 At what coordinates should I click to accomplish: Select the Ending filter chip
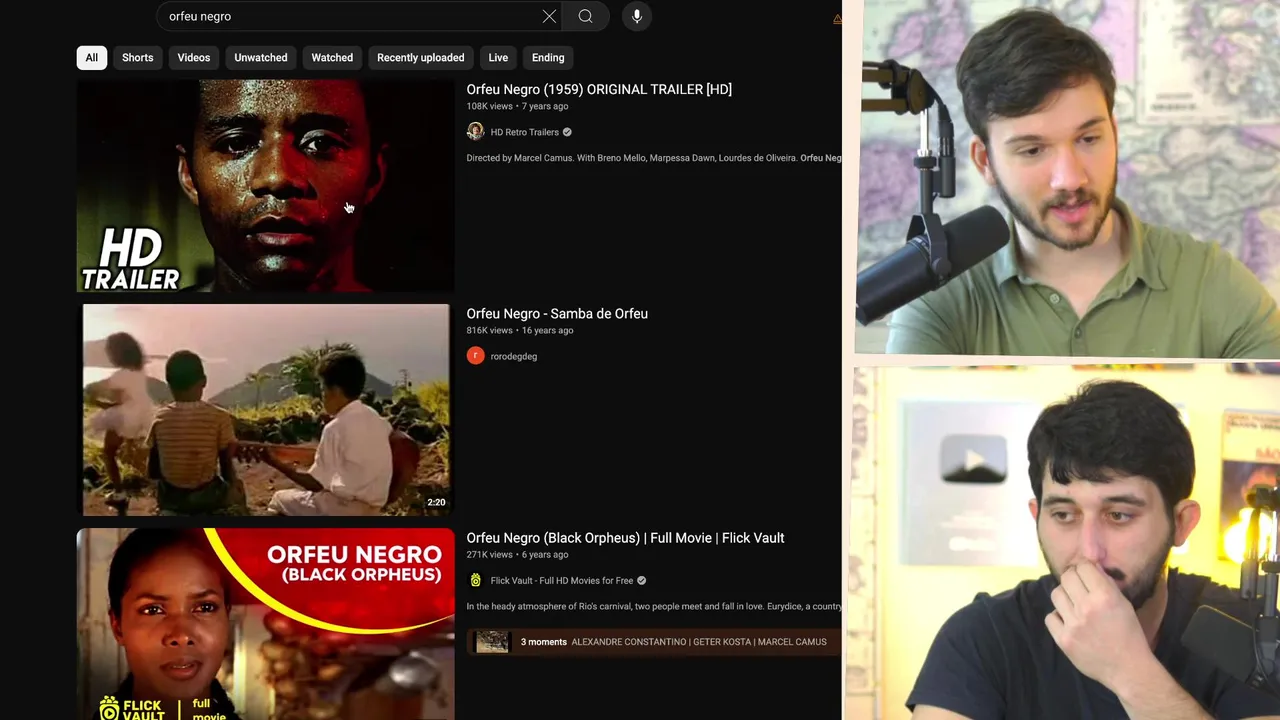(x=548, y=58)
